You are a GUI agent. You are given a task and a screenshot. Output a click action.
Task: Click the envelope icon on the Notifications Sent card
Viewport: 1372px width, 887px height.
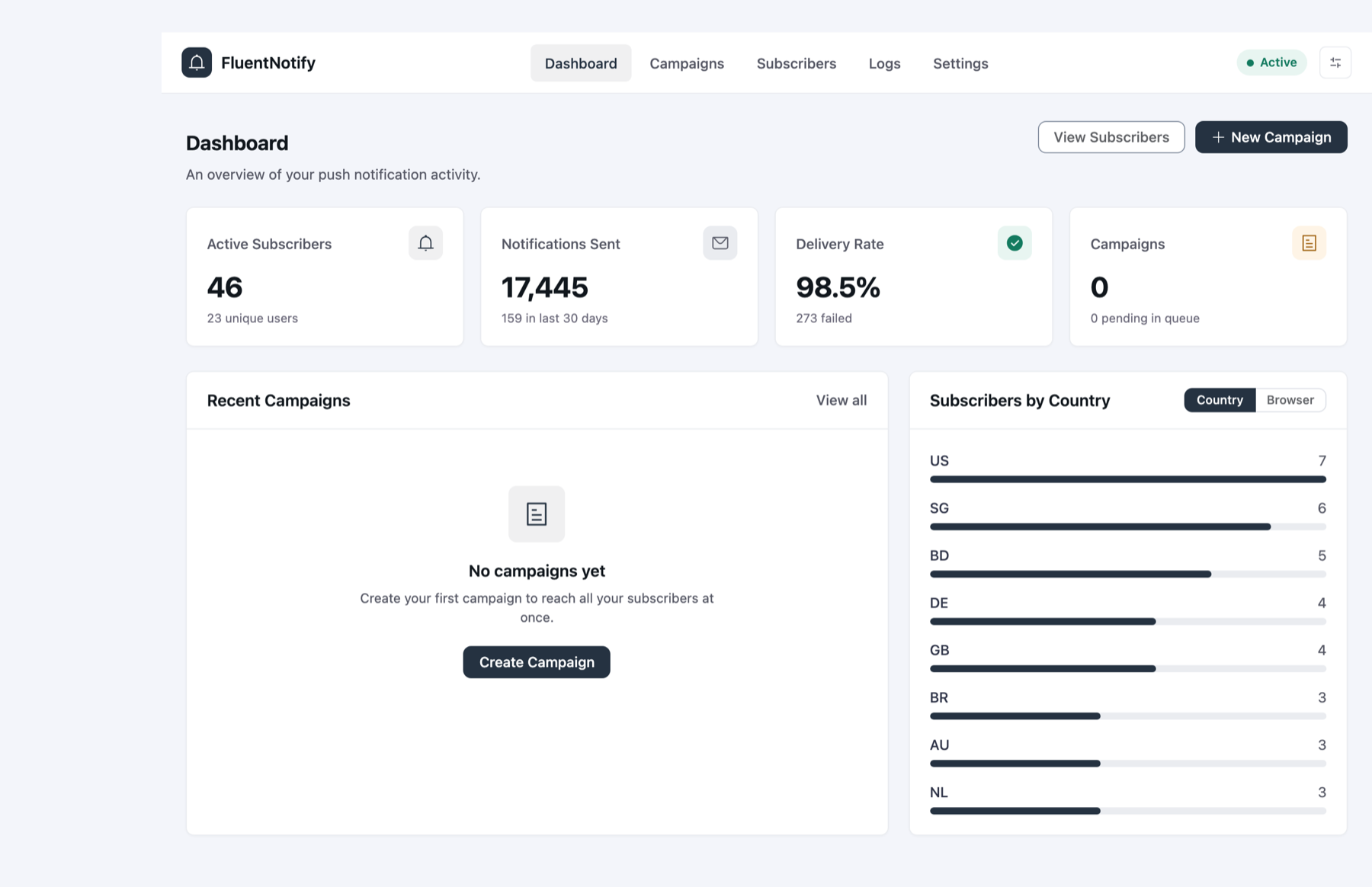pyautogui.click(x=720, y=243)
